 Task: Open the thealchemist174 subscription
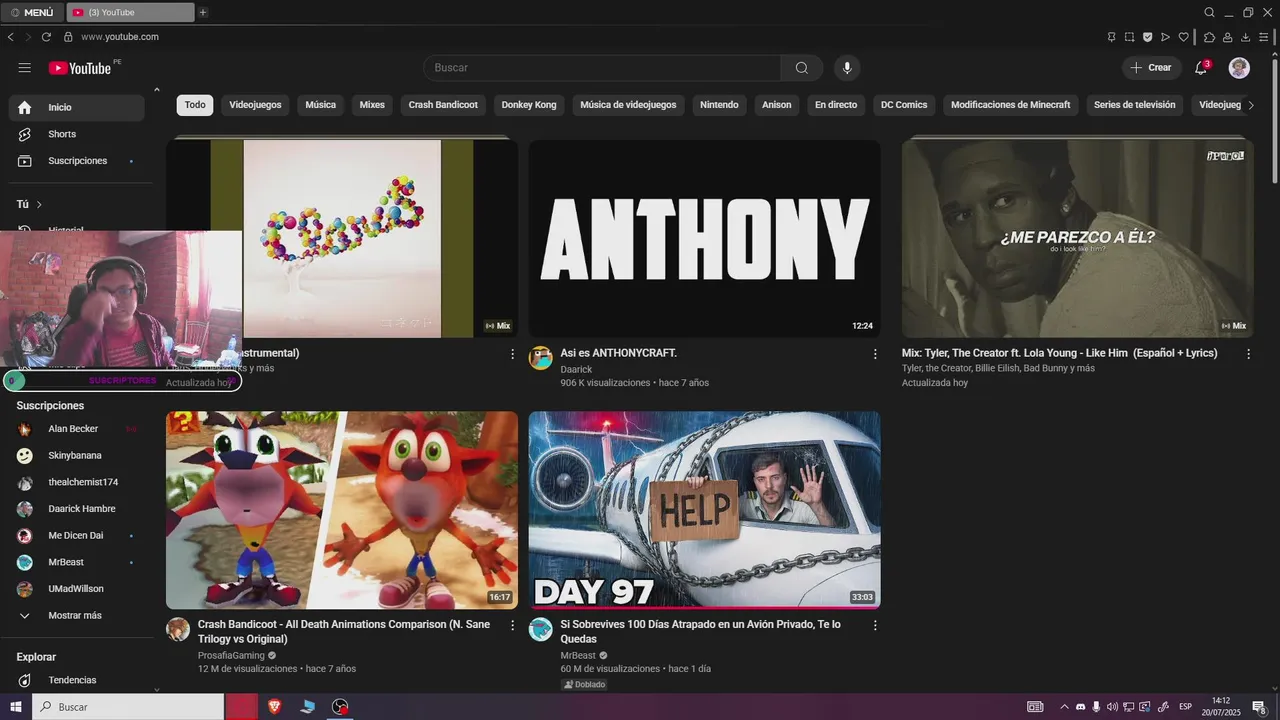pyautogui.click(x=76, y=482)
